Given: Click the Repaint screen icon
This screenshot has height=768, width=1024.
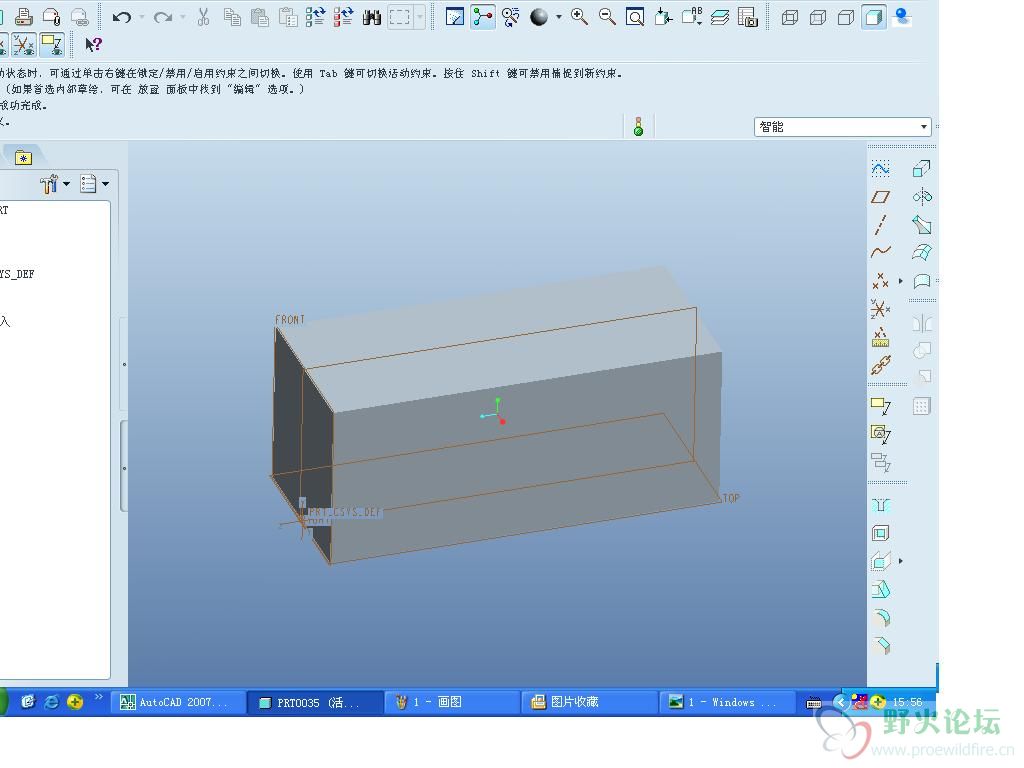Looking at the screenshot, I should (x=455, y=17).
